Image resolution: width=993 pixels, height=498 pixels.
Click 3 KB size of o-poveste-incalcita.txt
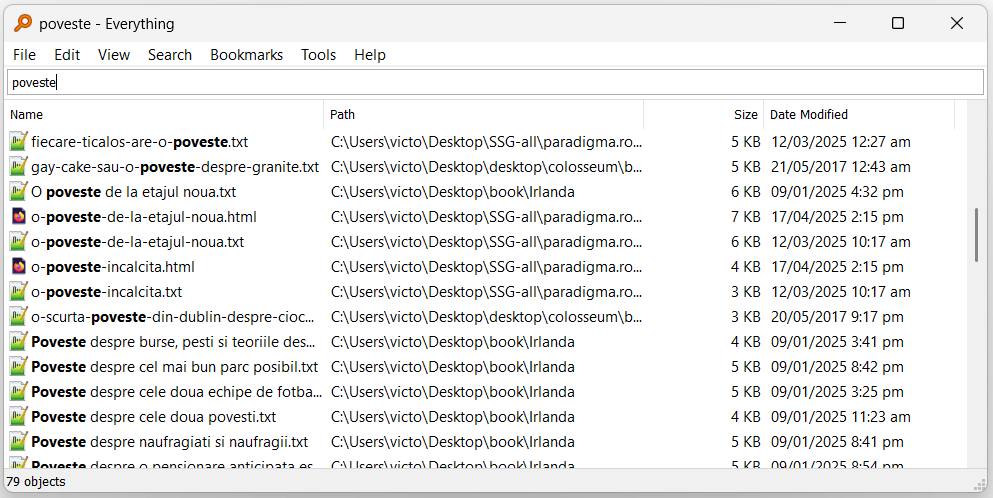tap(745, 292)
